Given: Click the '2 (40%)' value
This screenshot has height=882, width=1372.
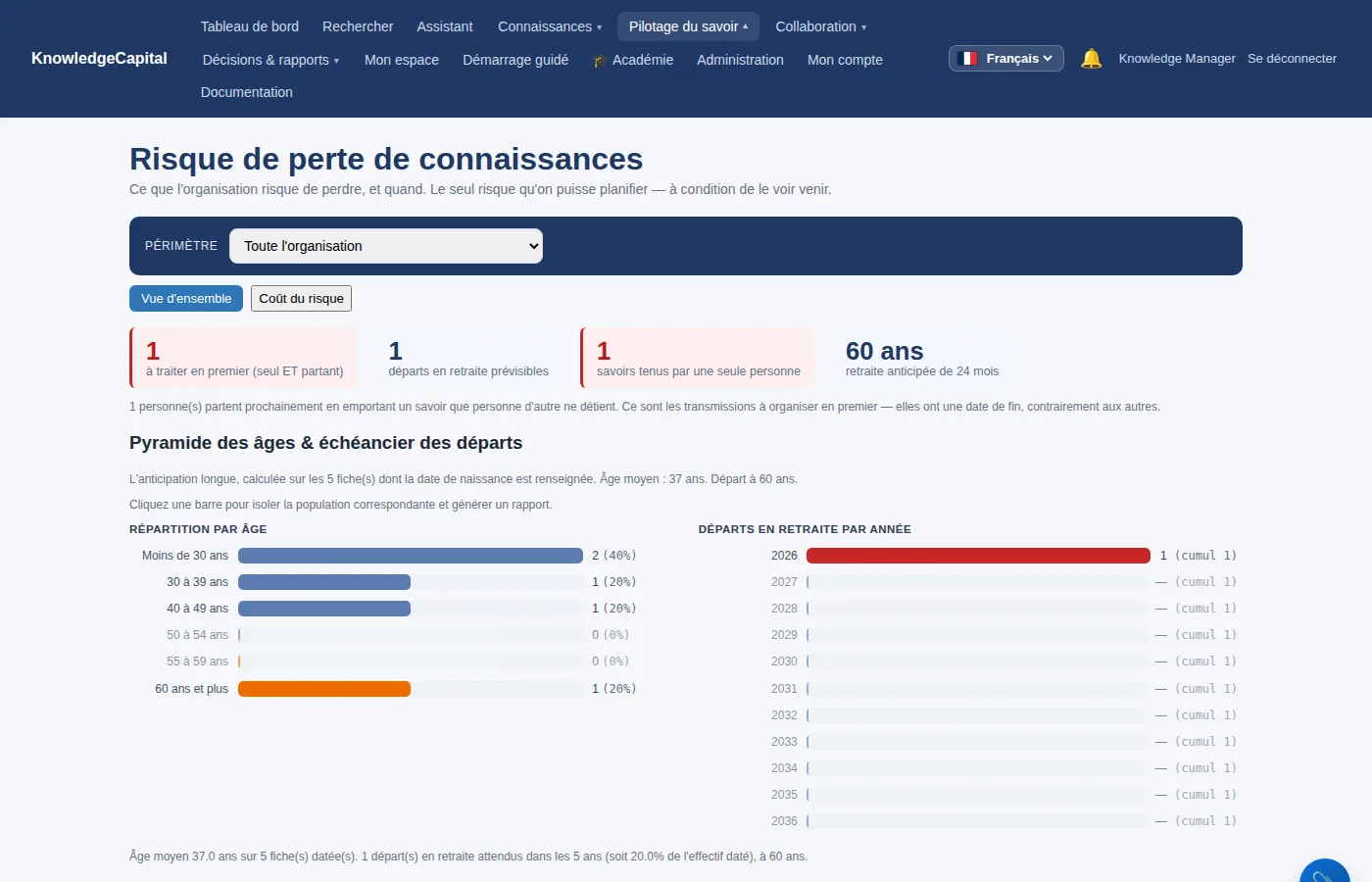Looking at the screenshot, I should pos(614,556).
